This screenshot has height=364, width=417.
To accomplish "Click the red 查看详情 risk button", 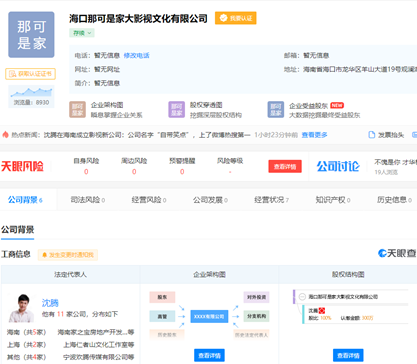I will tap(285, 166).
